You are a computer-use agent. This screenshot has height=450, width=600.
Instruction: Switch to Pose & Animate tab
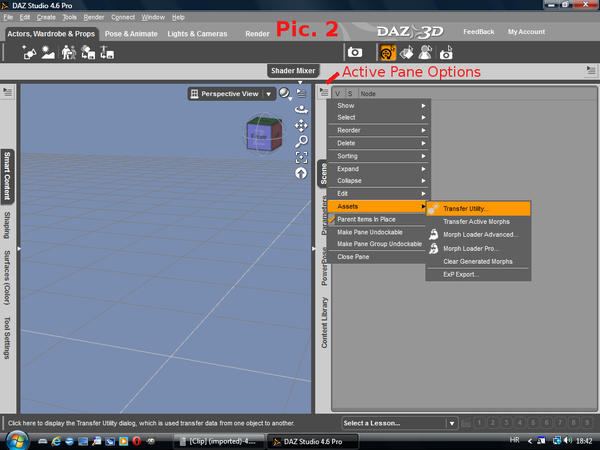(x=131, y=34)
